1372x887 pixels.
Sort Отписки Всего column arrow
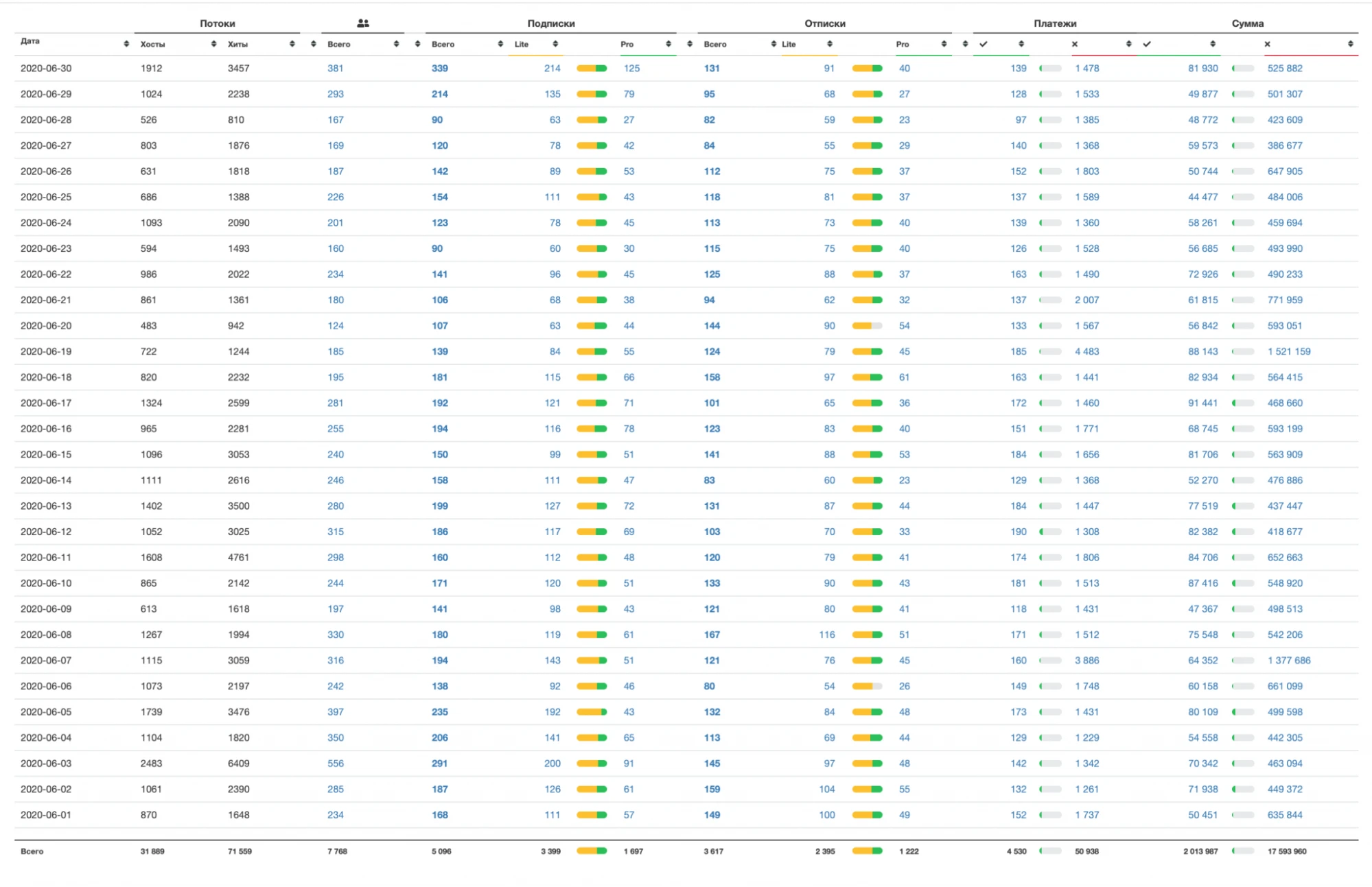[x=774, y=44]
